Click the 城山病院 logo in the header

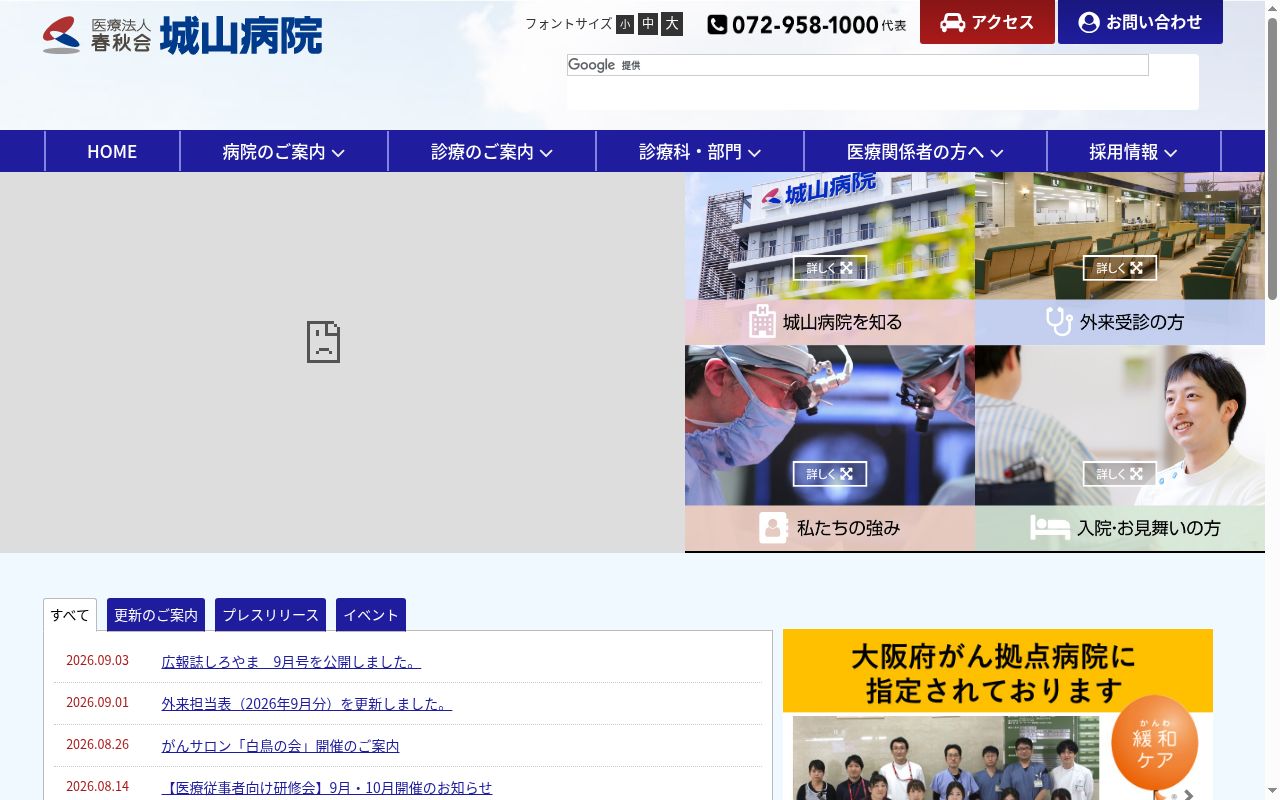tap(182, 35)
